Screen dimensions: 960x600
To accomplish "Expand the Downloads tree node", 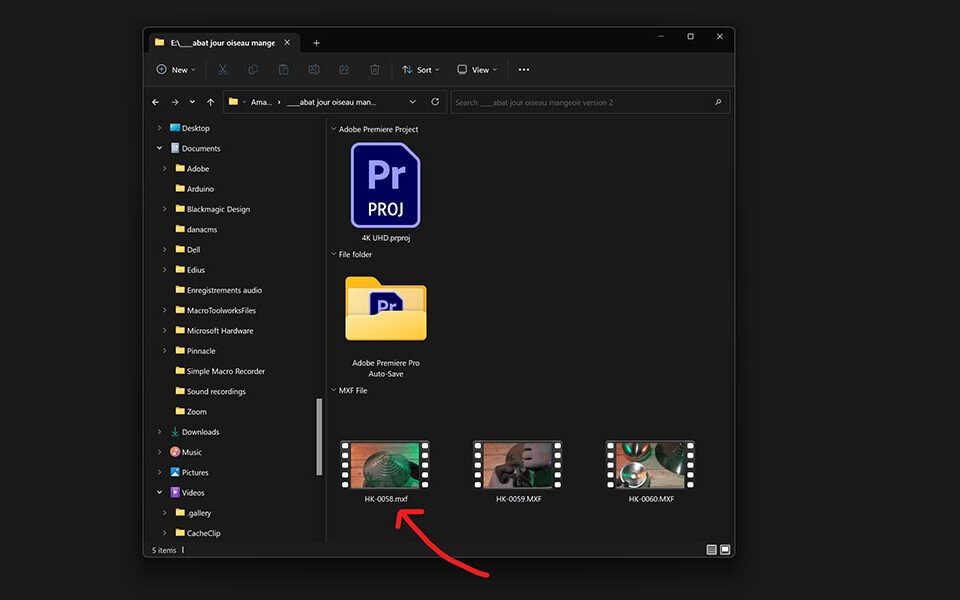I will [159, 432].
